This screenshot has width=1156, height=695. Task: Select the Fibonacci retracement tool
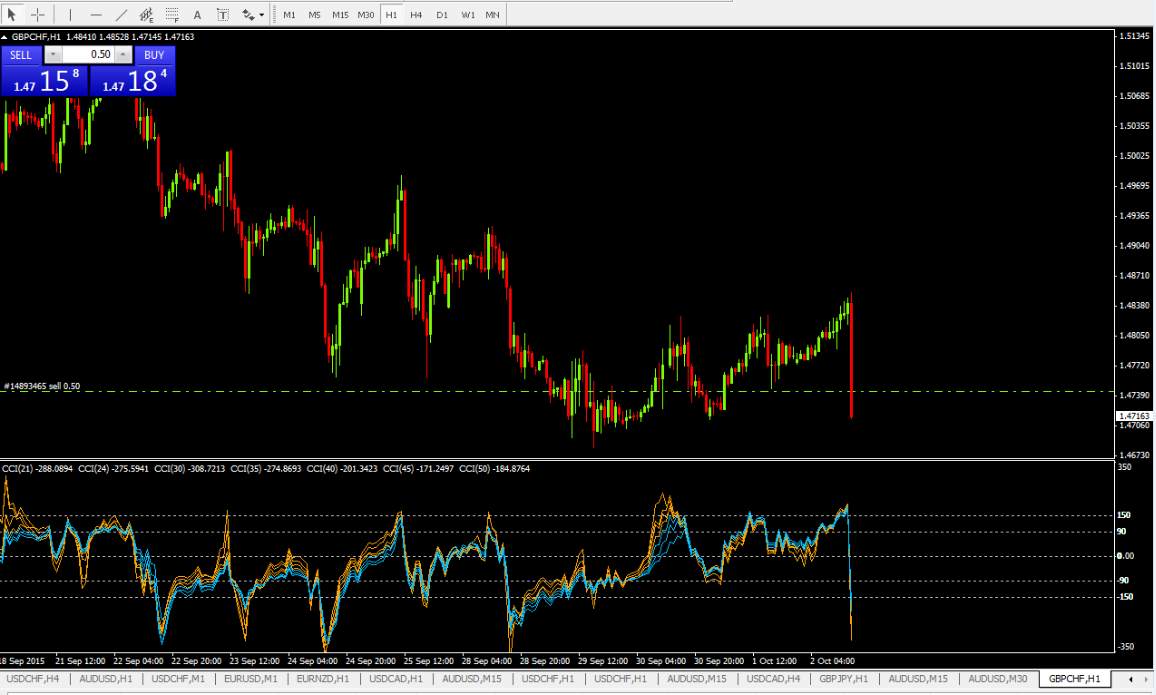point(172,14)
